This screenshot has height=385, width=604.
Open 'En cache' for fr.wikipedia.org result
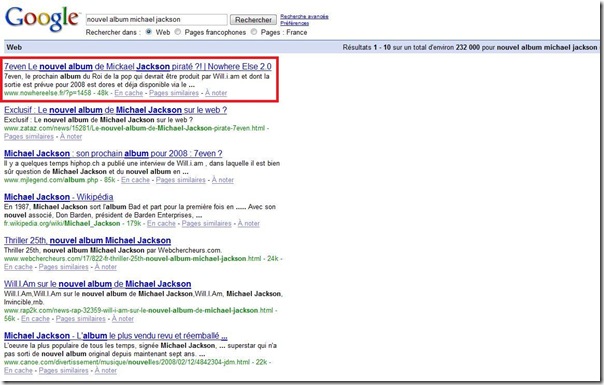click(161, 224)
